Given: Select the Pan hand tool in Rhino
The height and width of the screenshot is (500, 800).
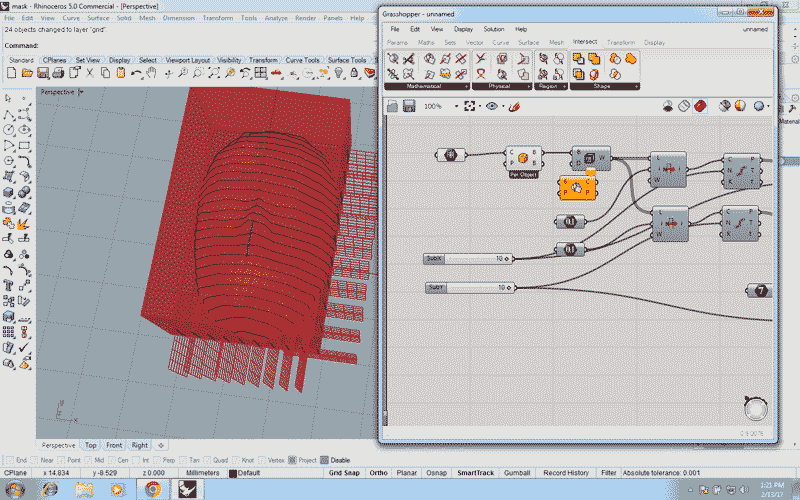Looking at the screenshot, I should coord(151,73).
